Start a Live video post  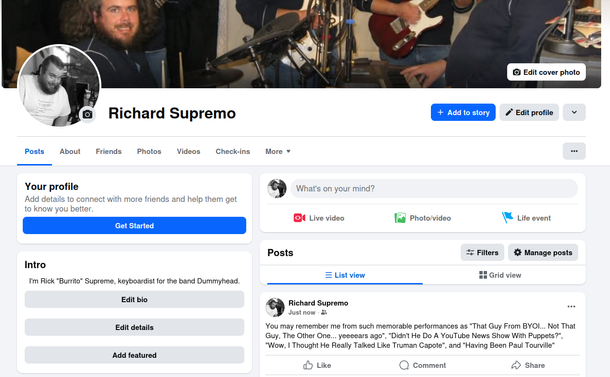pos(319,218)
